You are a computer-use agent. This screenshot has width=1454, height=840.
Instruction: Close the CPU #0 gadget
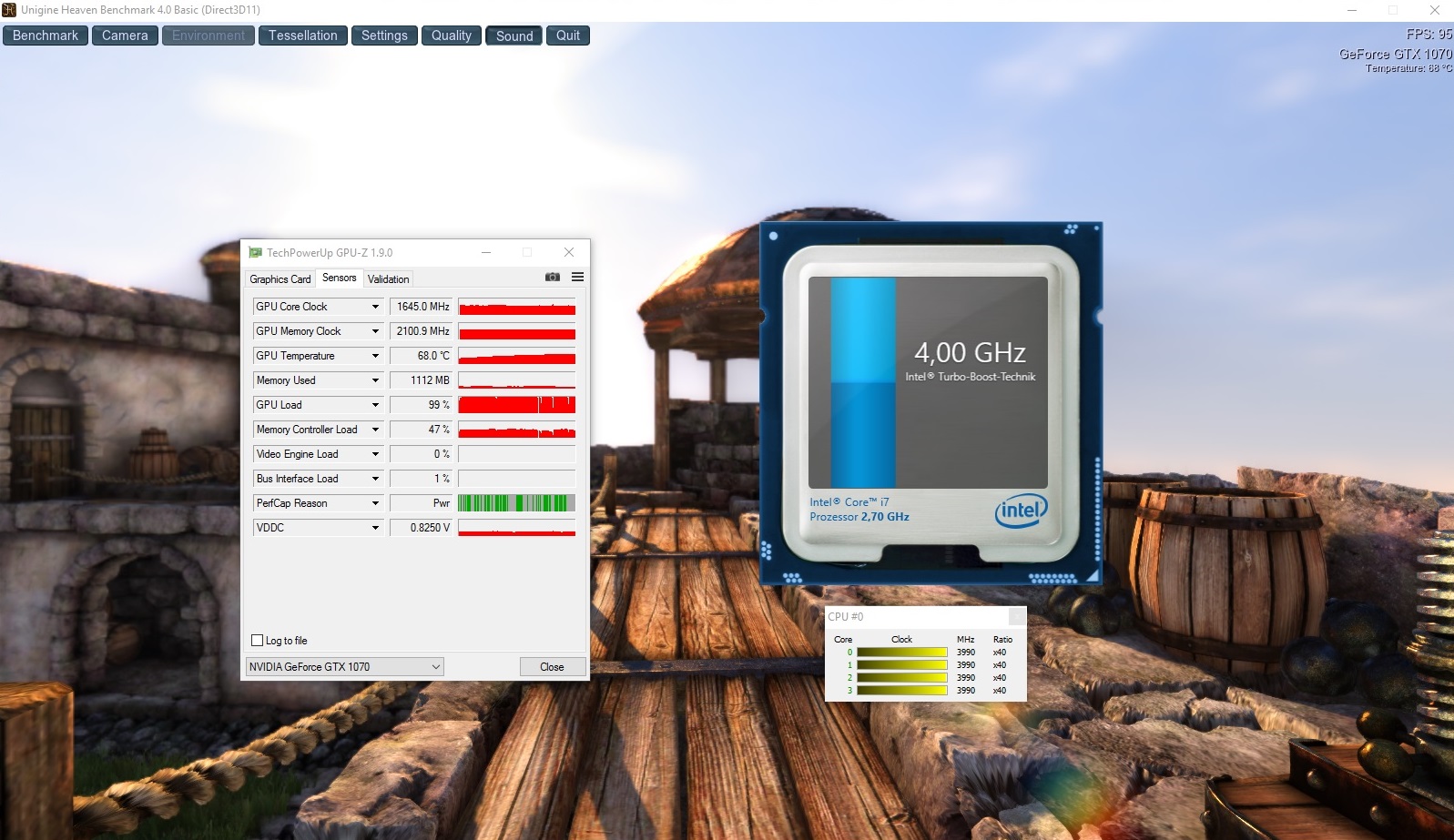click(x=1017, y=616)
